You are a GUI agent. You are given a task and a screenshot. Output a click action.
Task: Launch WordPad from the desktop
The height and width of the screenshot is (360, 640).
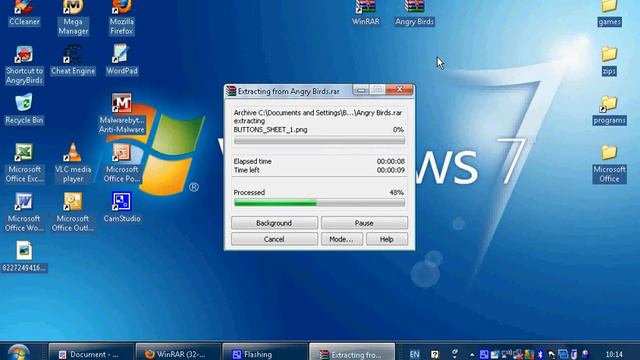122,60
